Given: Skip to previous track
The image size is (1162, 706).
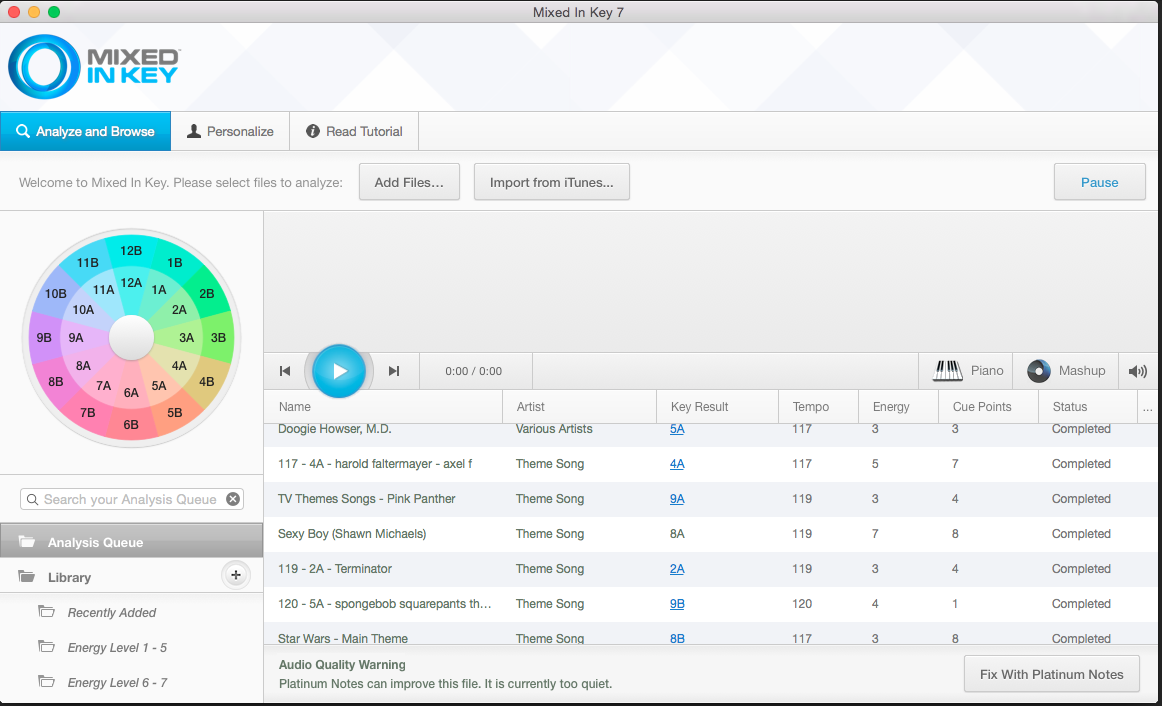Looking at the screenshot, I should pos(285,371).
